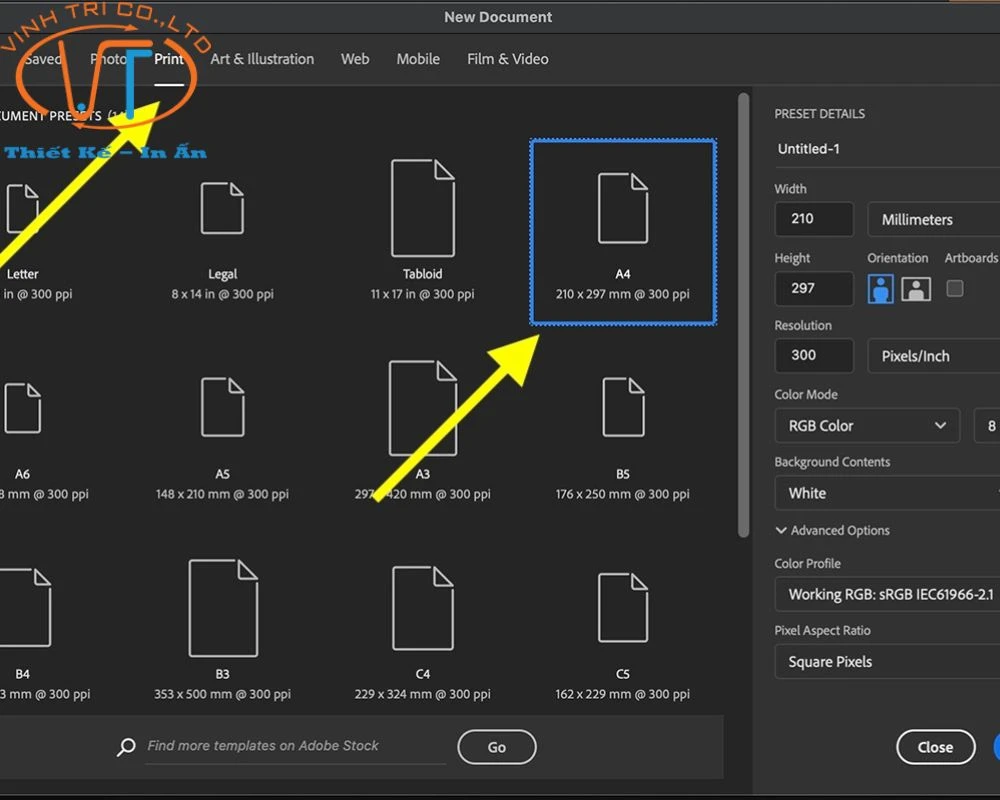
Task: Enable the Artboards checkbox
Action: 955,288
